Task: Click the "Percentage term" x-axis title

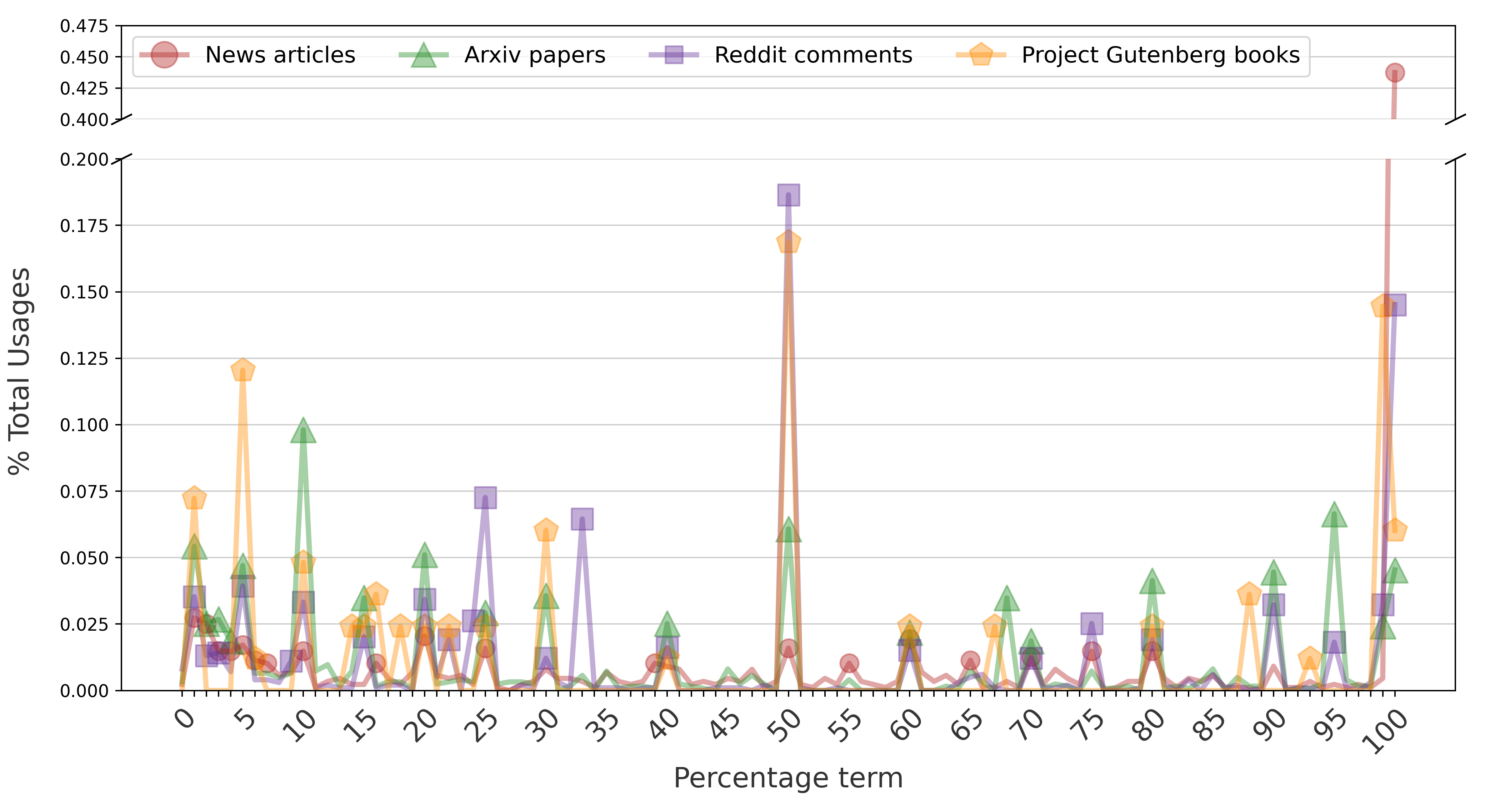Action: click(x=788, y=778)
